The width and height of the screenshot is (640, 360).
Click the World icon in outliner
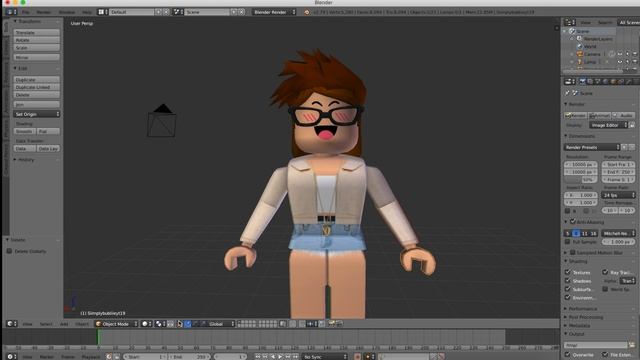click(580, 46)
